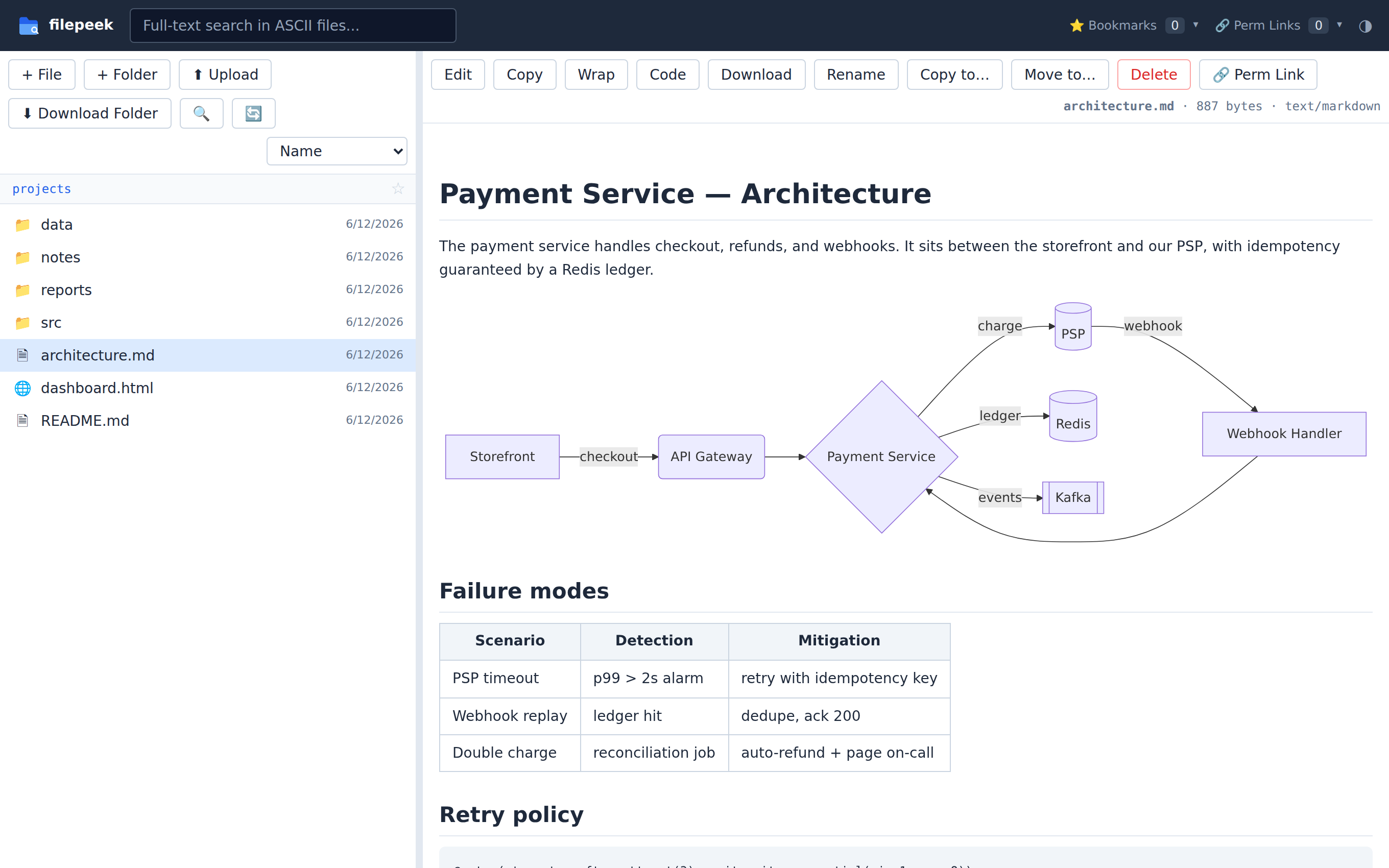Refresh the file list with reload icon
Image resolution: width=1389 pixels, height=868 pixels.
(x=253, y=113)
